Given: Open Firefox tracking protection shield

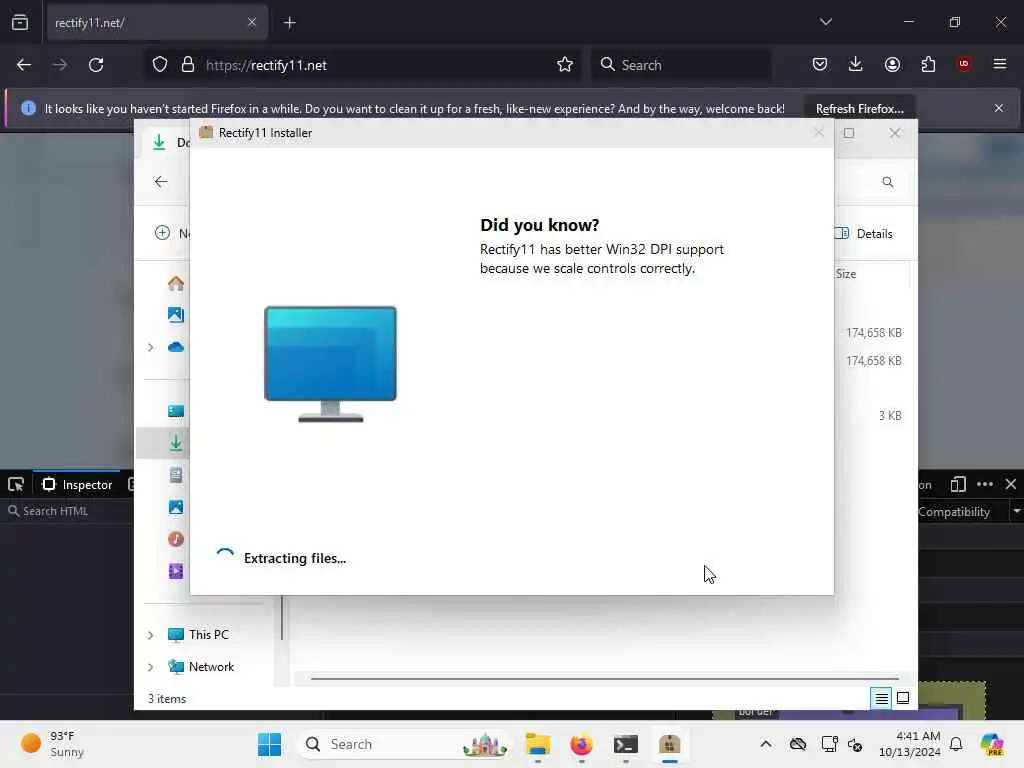Looking at the screenshot, I should click(x=160, y=65).
